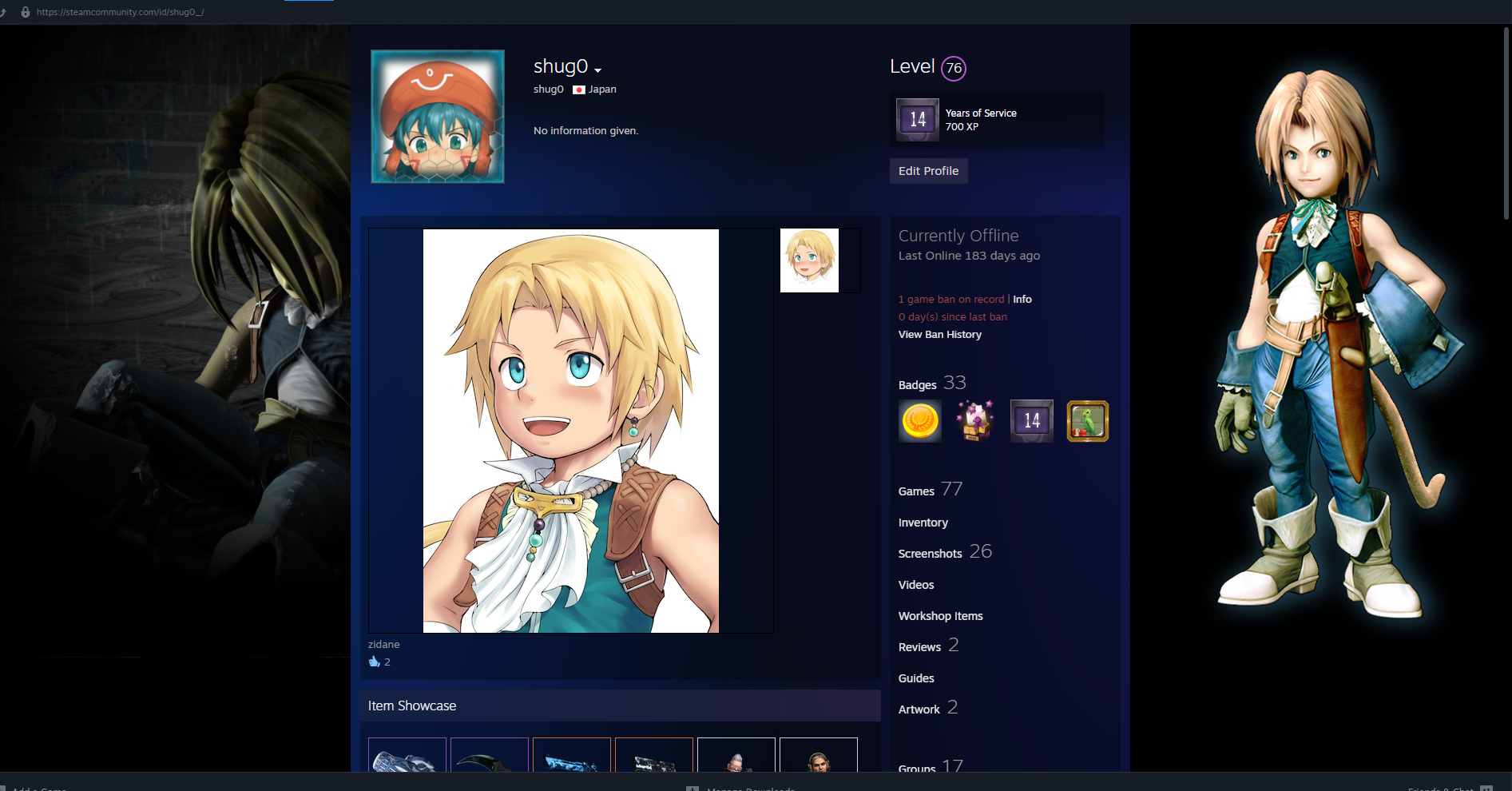Open the Badges link
1512x791 pixels.
click(918, 385)
